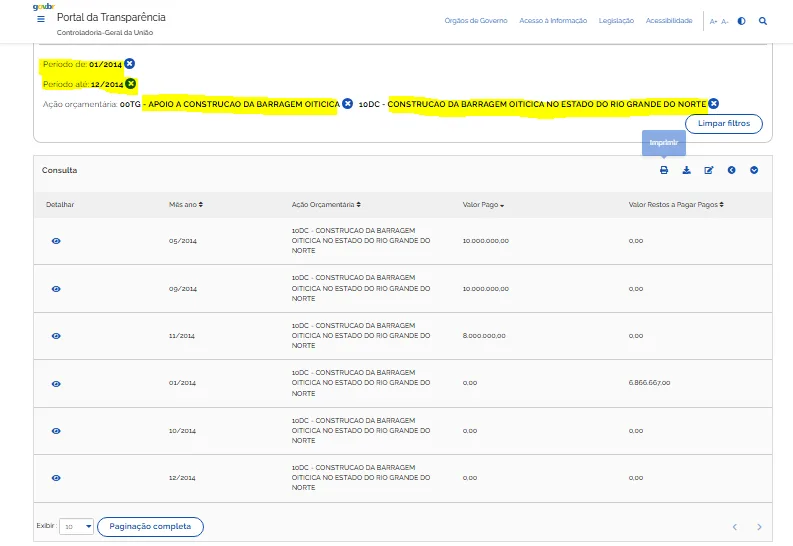Decrease font size with A-
Image resolution: width=793 pixels, height=546 pixels.
click(x=724, y=21)
